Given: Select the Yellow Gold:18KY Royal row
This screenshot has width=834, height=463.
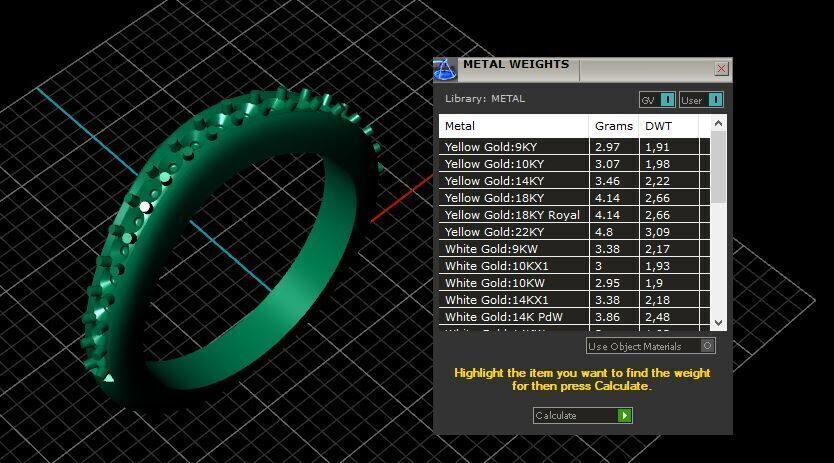Looking at the screenshot, I should (574, 215).
